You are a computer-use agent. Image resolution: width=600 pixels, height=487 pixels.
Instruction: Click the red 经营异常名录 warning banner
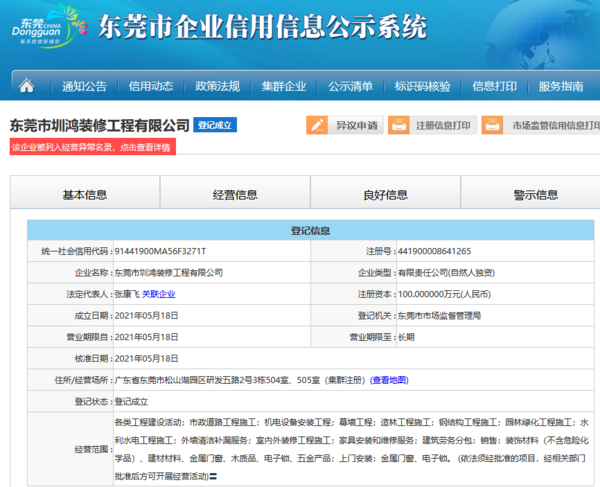click(93, 147)
